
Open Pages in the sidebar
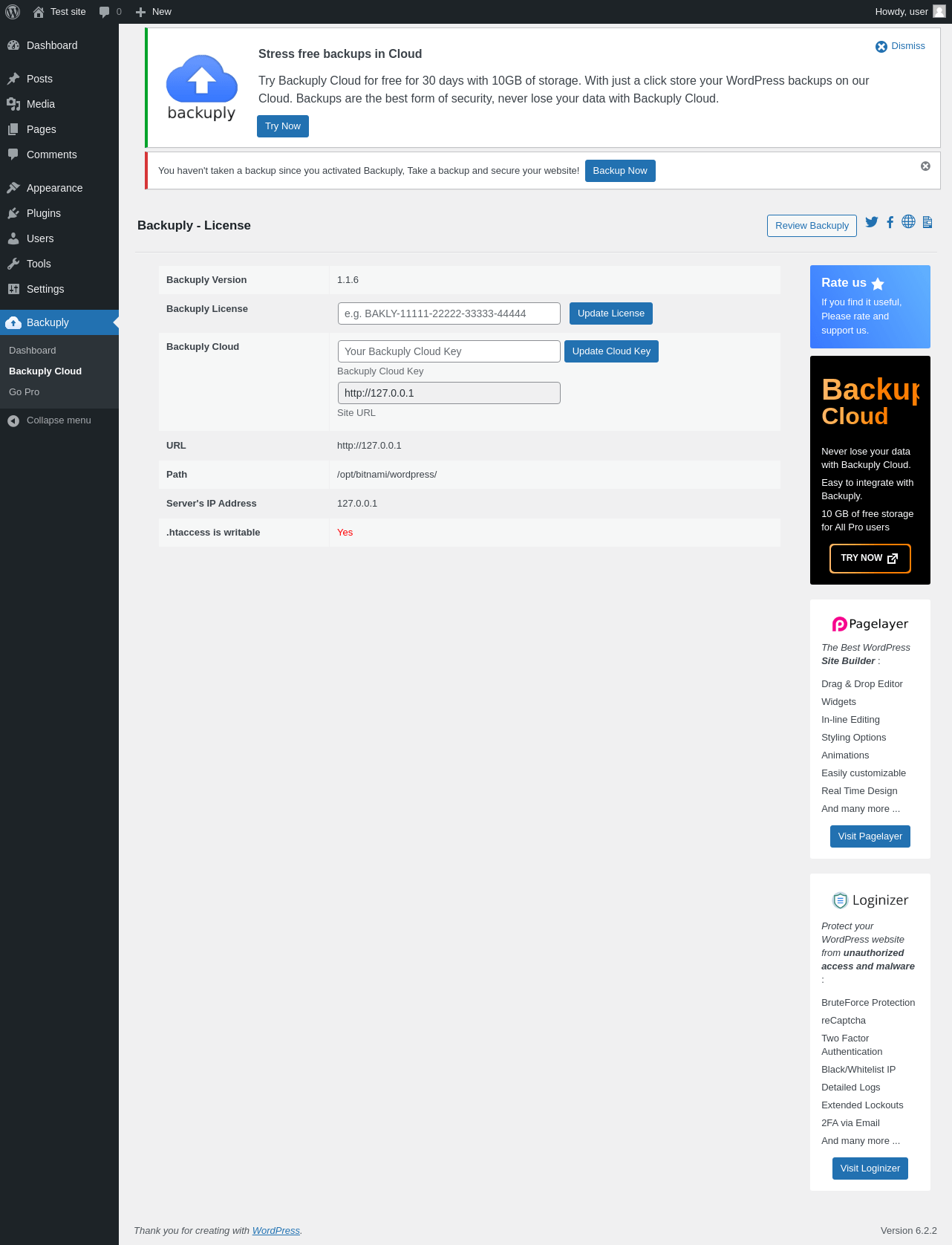pyautogui.click(x=59, y=129)
